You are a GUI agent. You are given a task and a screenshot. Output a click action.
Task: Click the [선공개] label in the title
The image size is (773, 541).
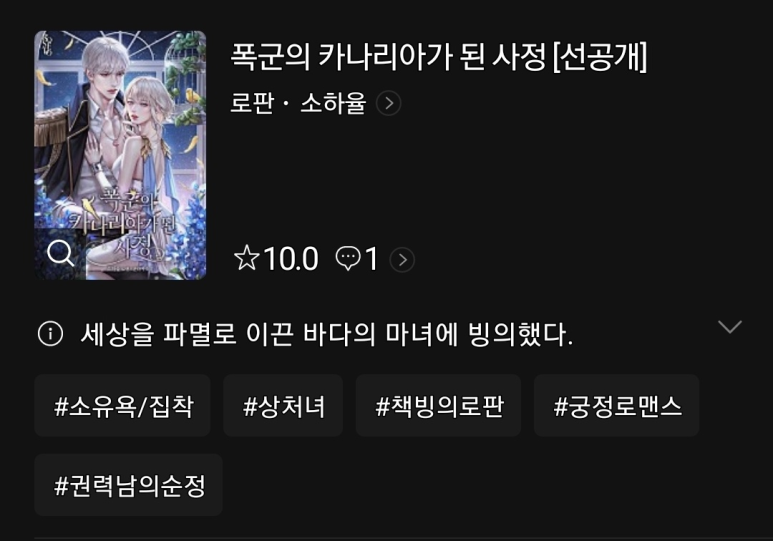point(600,57)
